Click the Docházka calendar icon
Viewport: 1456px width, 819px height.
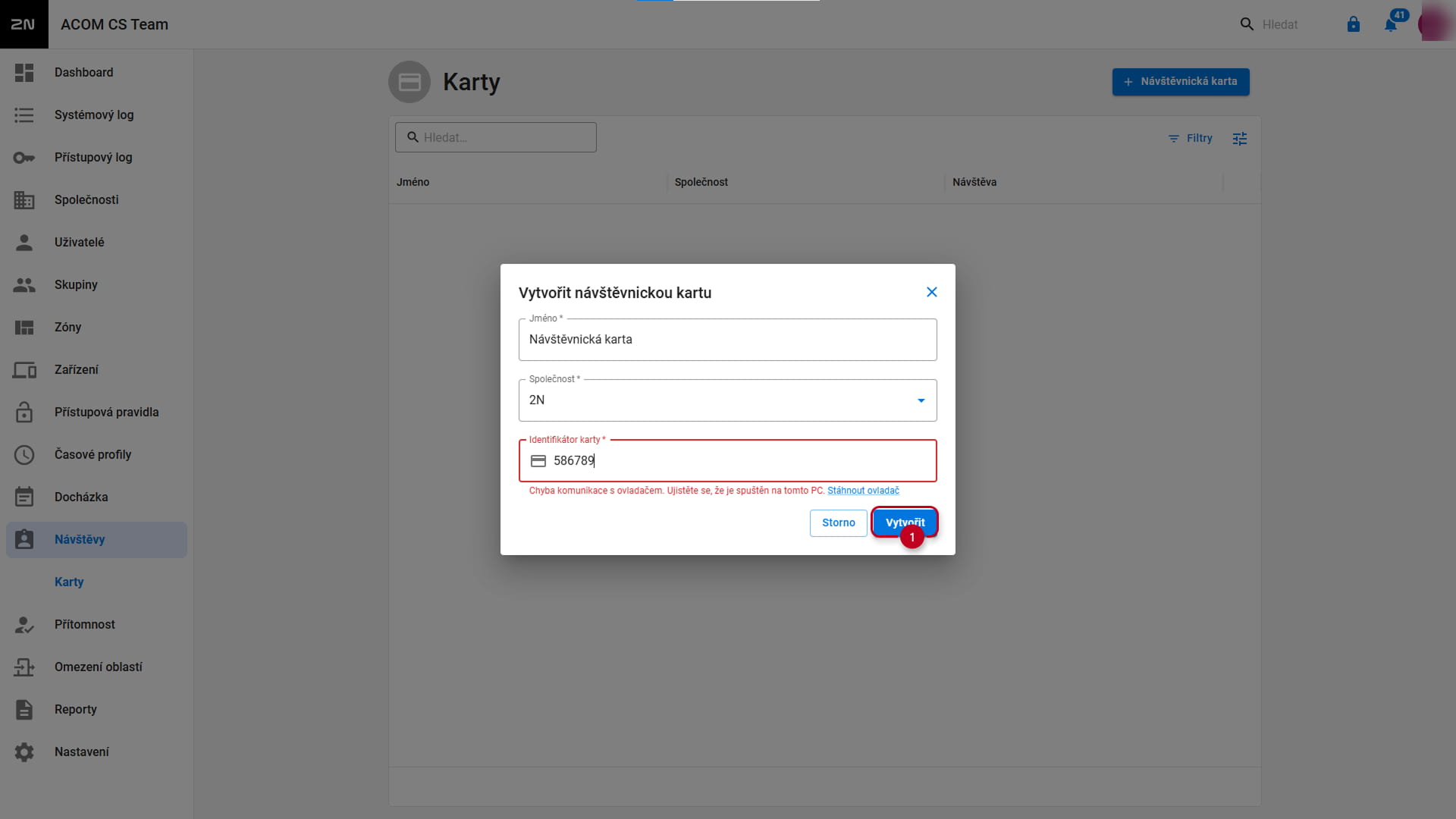point(24,497)
